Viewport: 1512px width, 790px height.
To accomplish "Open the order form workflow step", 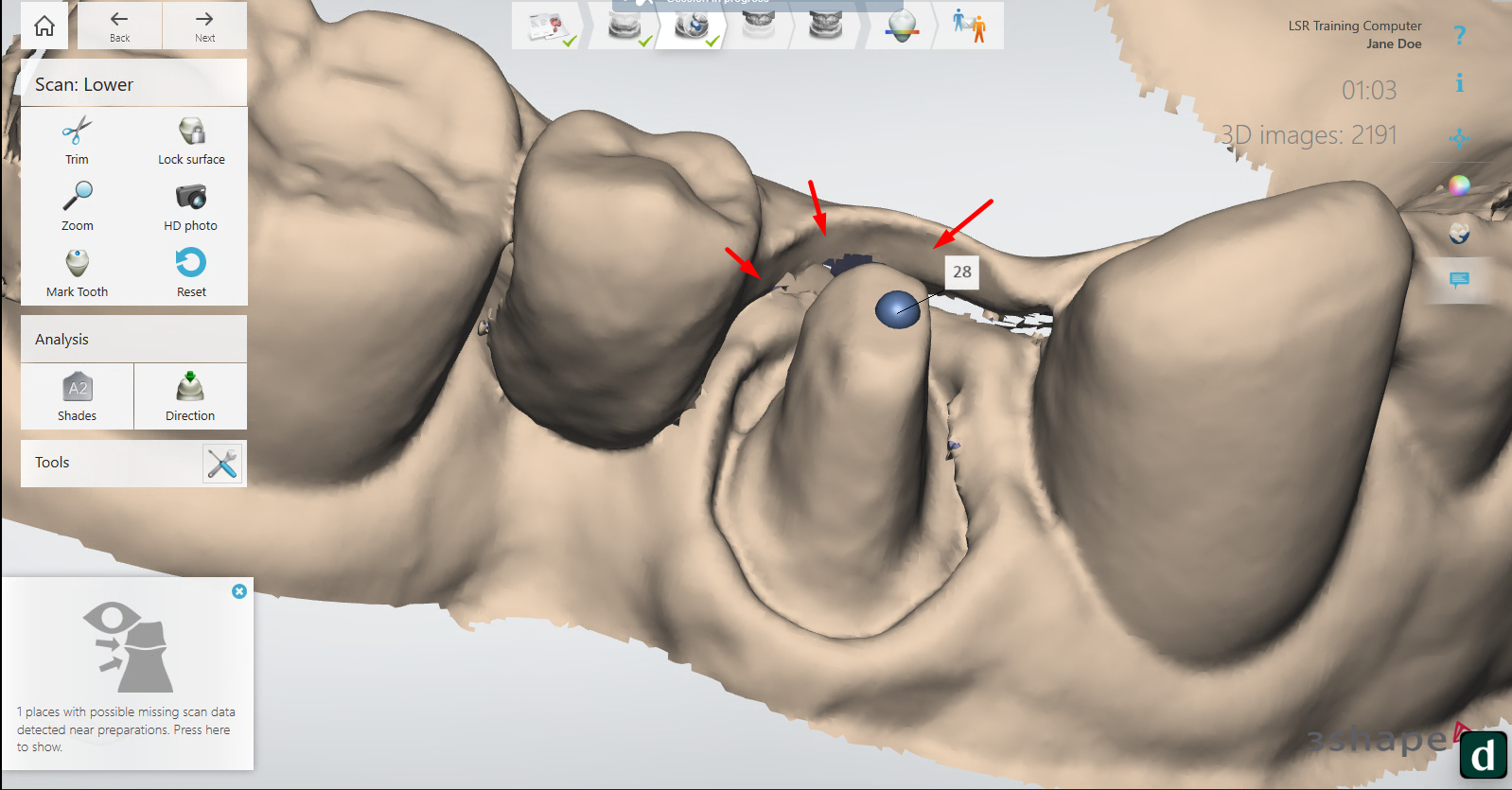I will click(x=549, y=26).
